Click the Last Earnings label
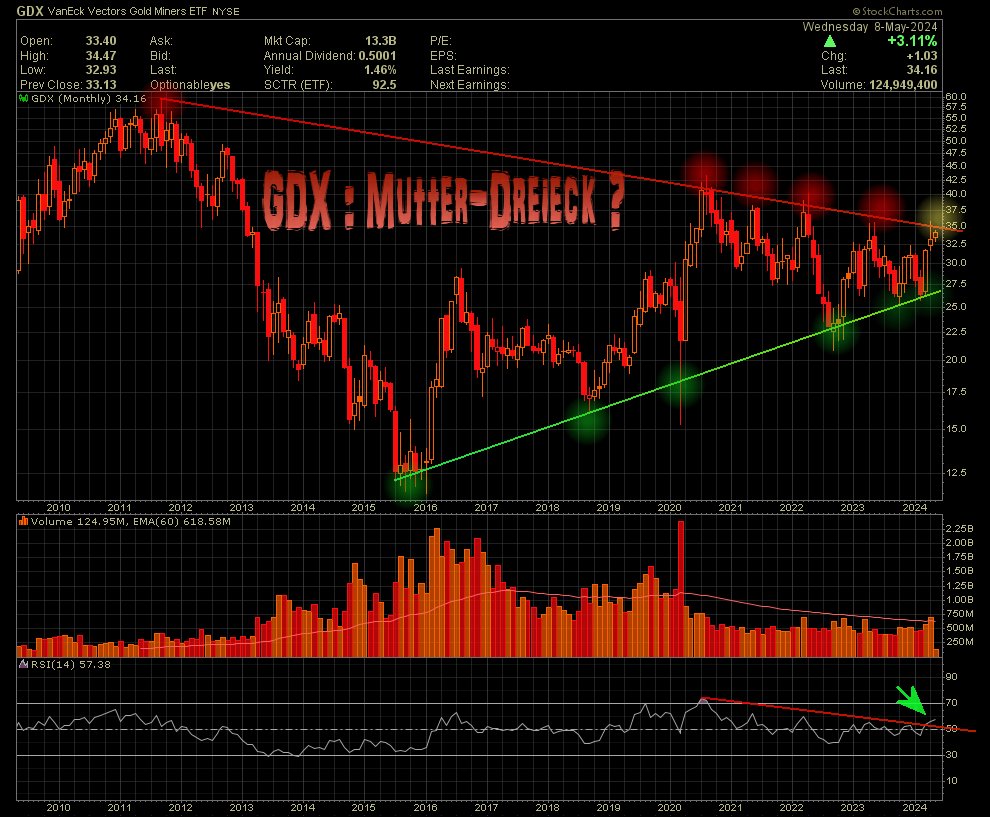990x817 pixels. coord(470,70)
